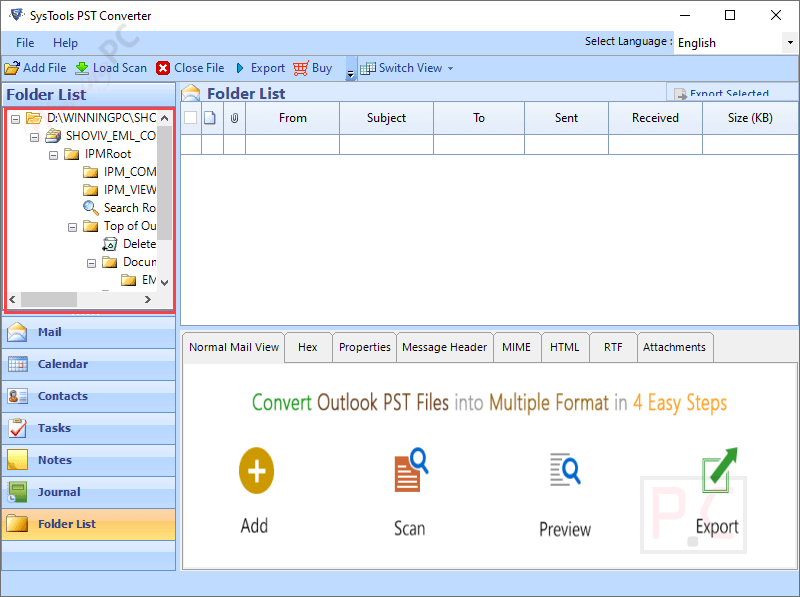Click the red Close File icon
Screen dimensions: 800x597
coord(163,68)
